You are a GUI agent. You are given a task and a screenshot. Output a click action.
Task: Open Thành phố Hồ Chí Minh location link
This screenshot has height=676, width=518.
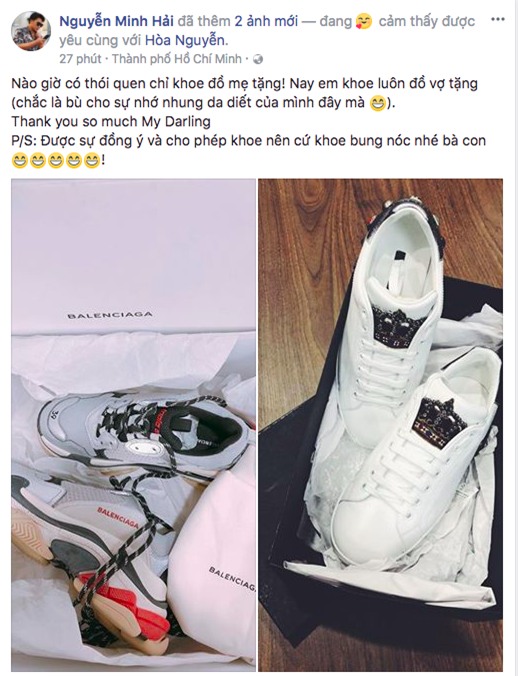click(x=177, y=59)
